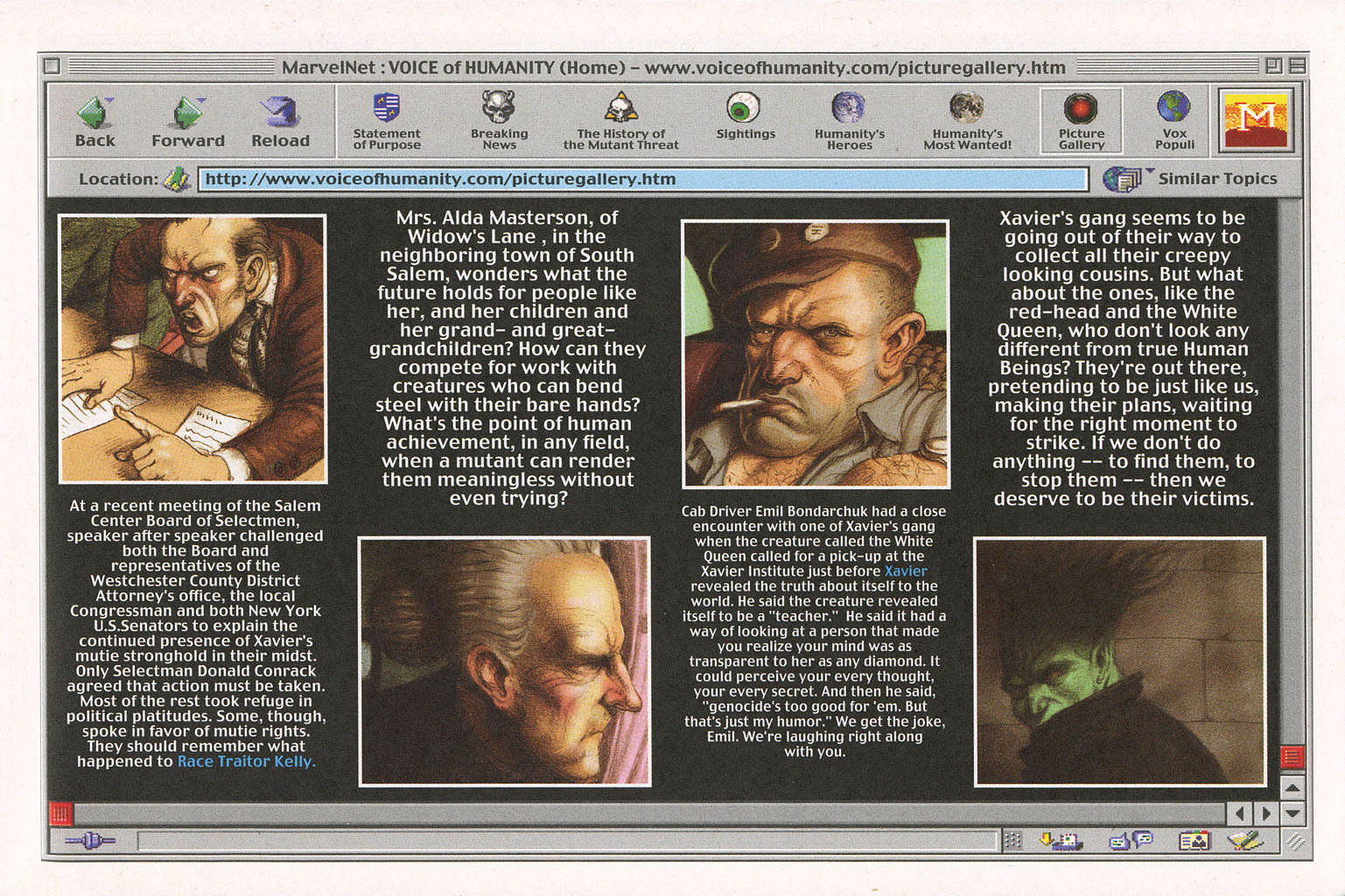Visit Humanity's Heroes page
The image size is (1345, 896).
coord(849,121)
